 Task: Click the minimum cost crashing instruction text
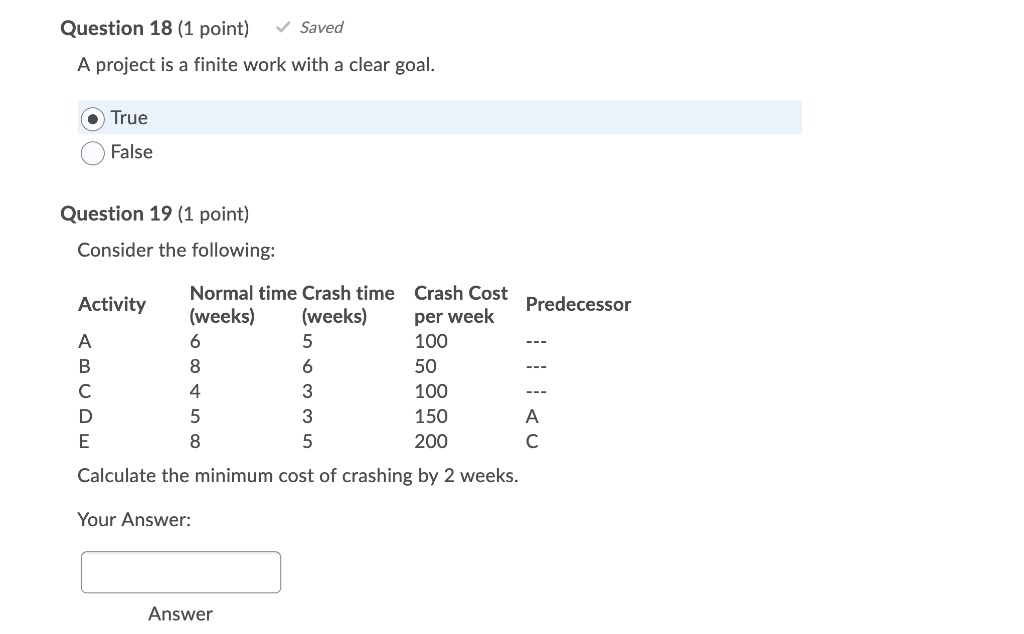pos(298,475)
